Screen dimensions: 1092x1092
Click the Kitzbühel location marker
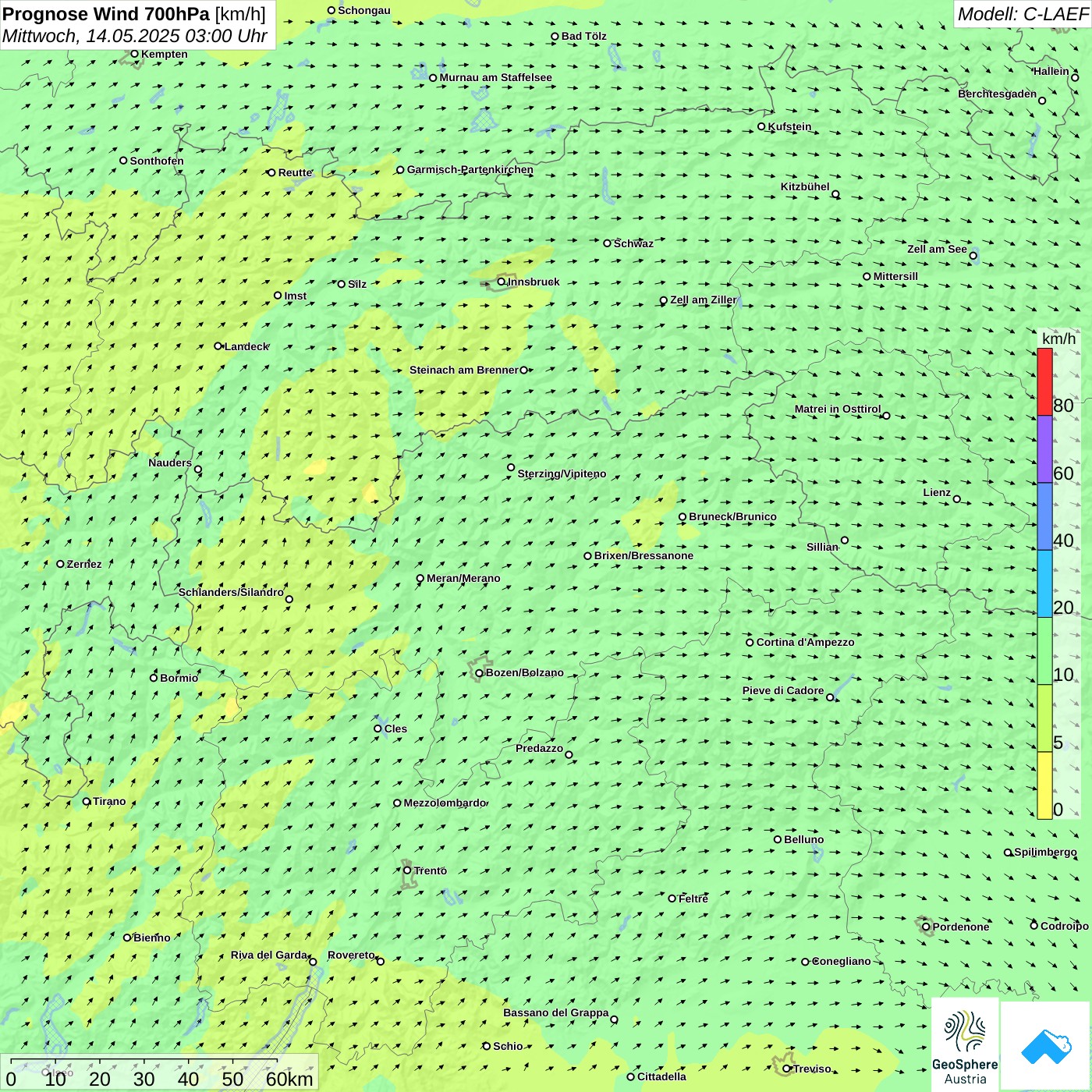click(x=835, y=194)
